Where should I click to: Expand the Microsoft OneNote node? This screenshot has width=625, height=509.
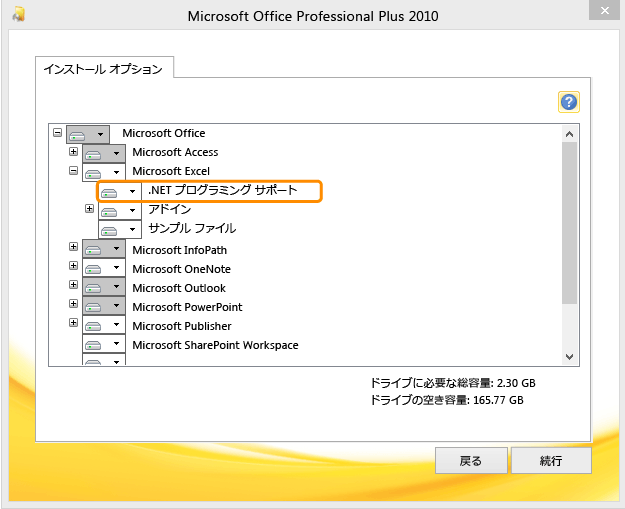(x=73, y=265)
